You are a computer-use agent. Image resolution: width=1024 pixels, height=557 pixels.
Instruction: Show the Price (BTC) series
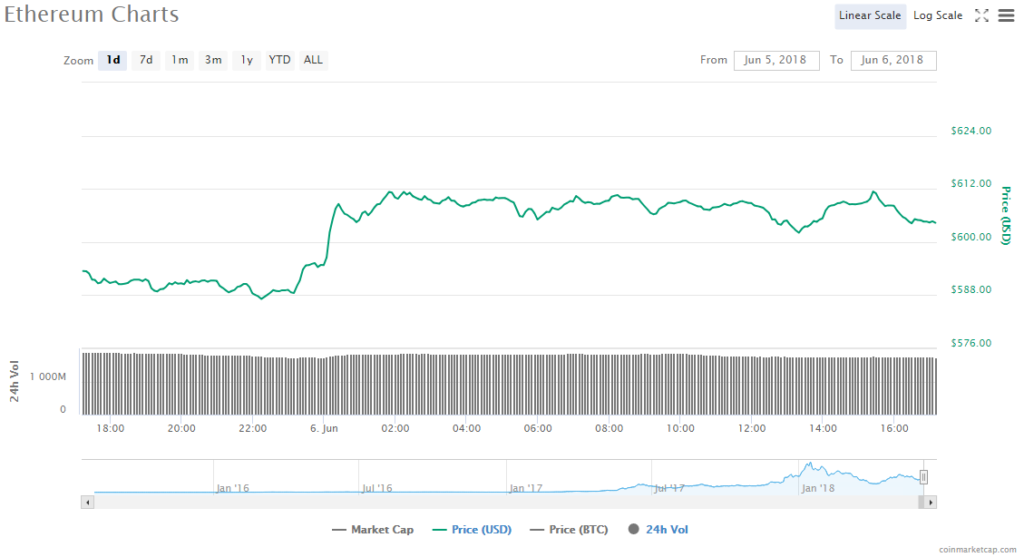pos(568,529)
